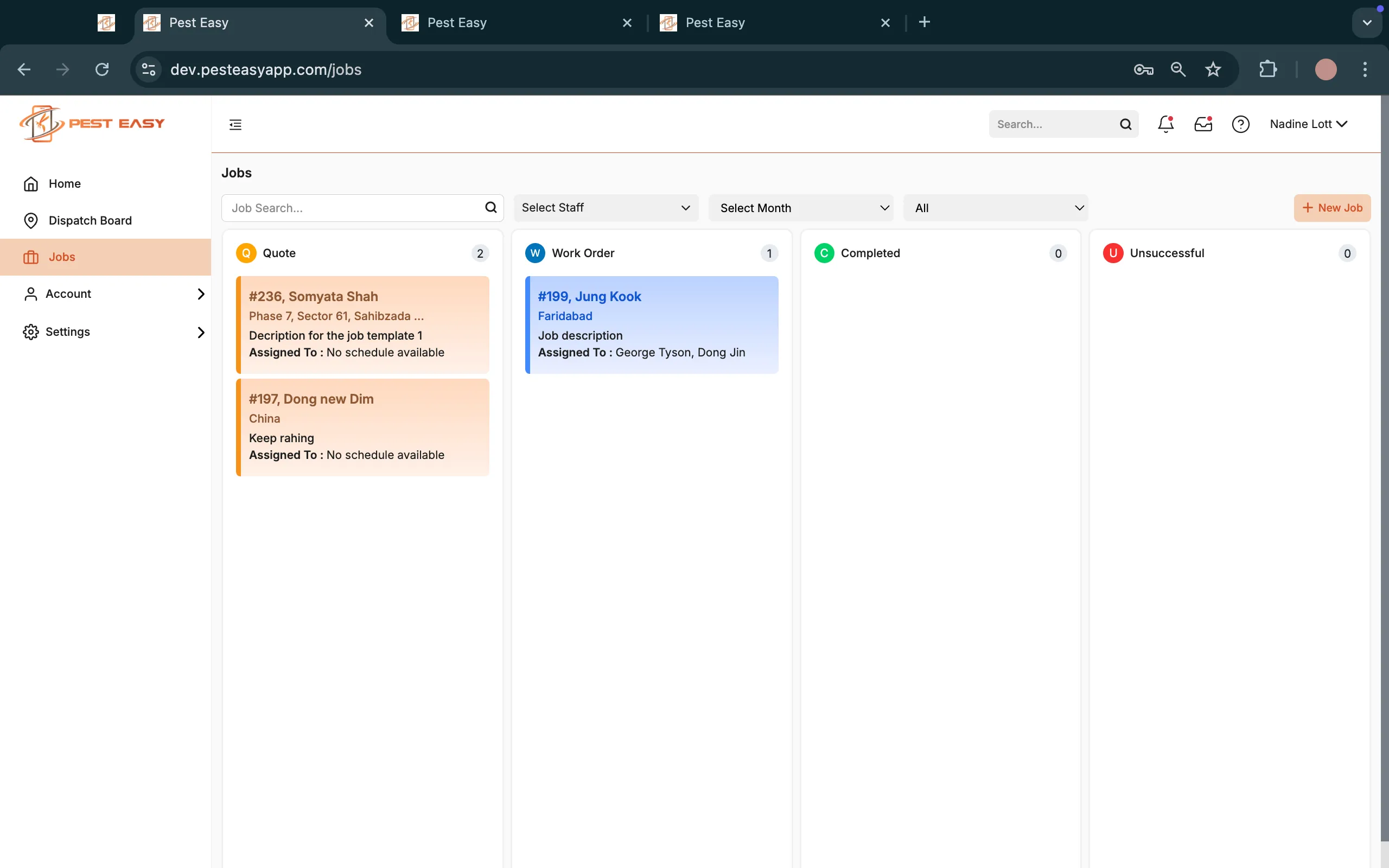Click the Pest Easy logo
This screenshot has height=868, width=1389.
92,124
